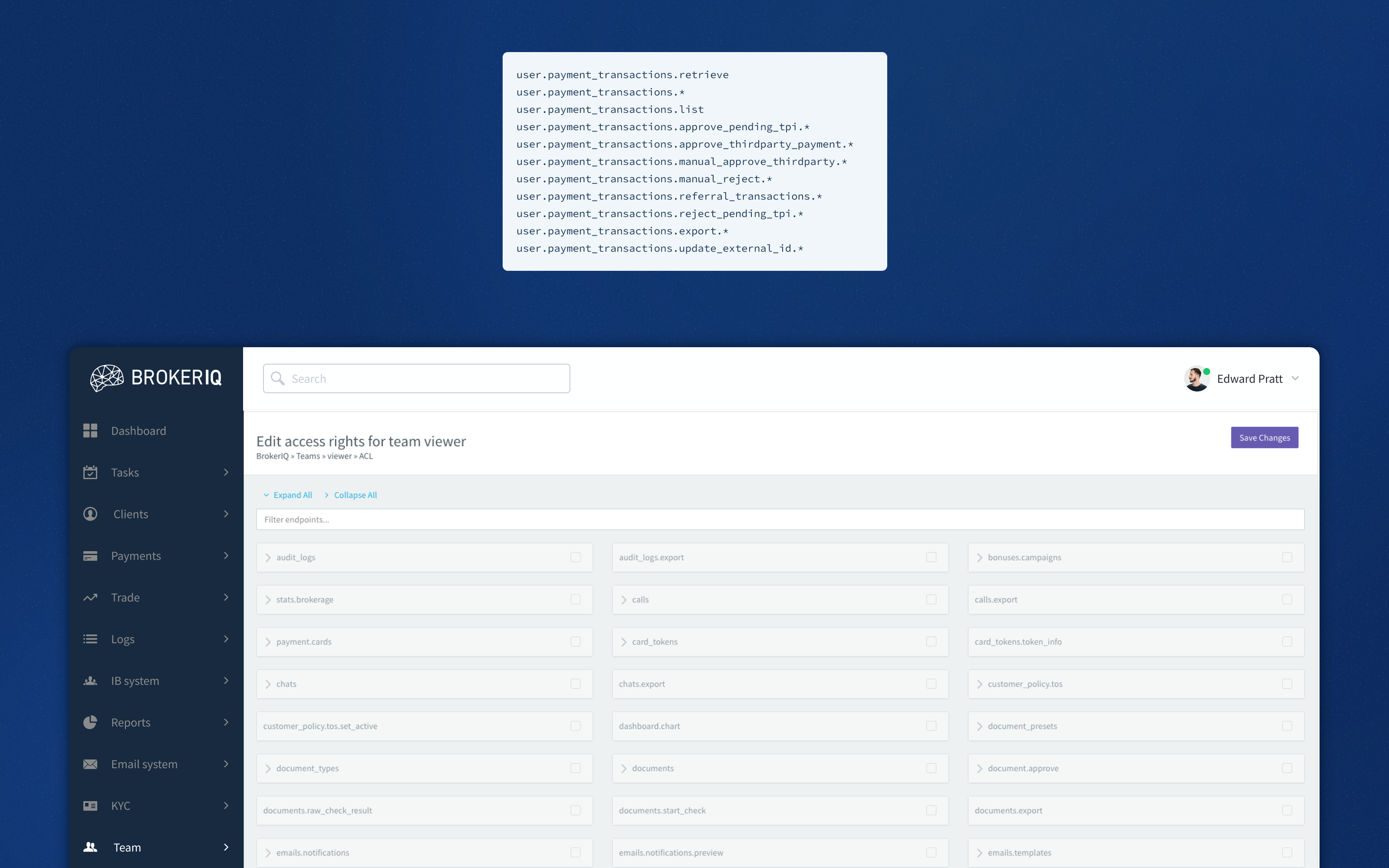Click the Team people icon
The height and width of the screenshot is (868, 1389).
90,847
